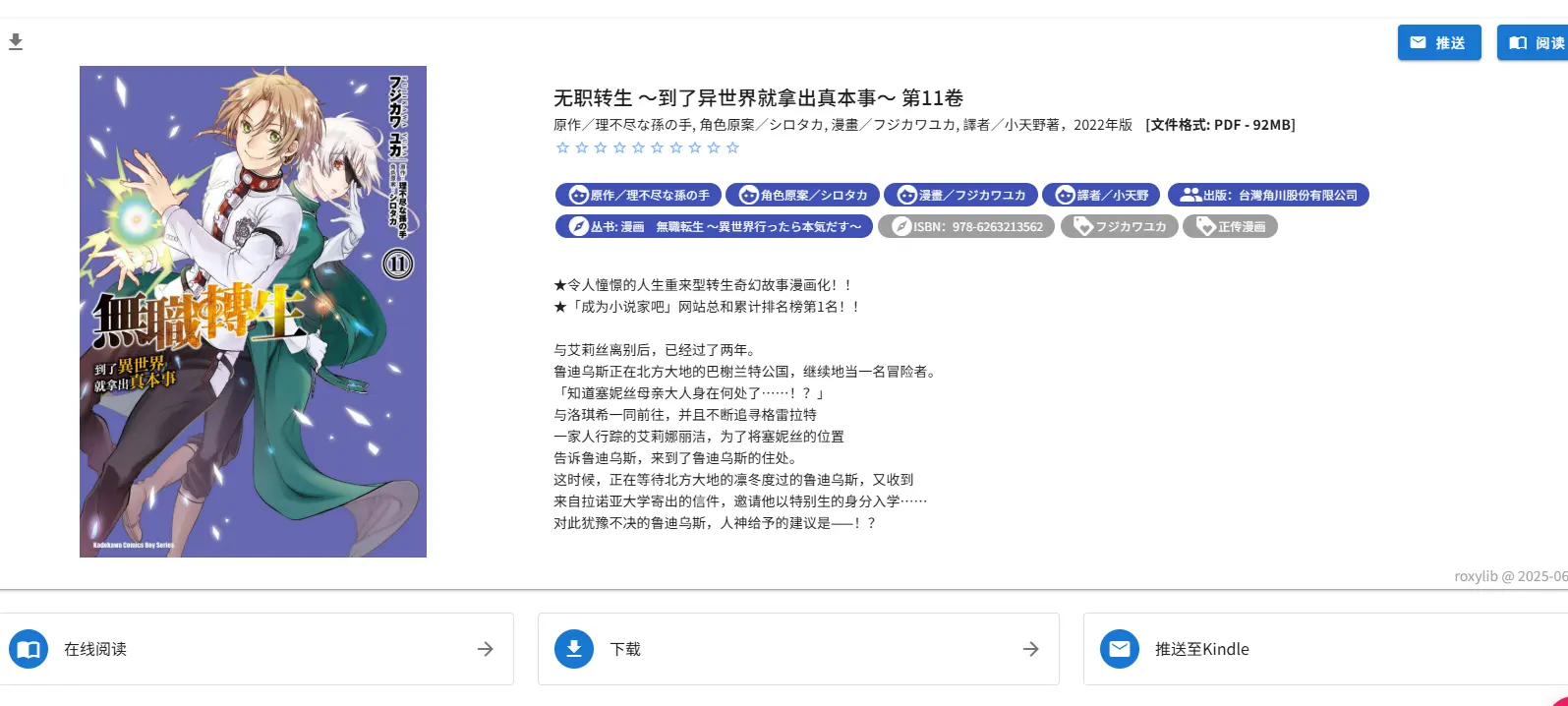Viewport: 1568px width, 706px height.
Task: Open the 推送至Kindle card
Action: click(1325, 649)
